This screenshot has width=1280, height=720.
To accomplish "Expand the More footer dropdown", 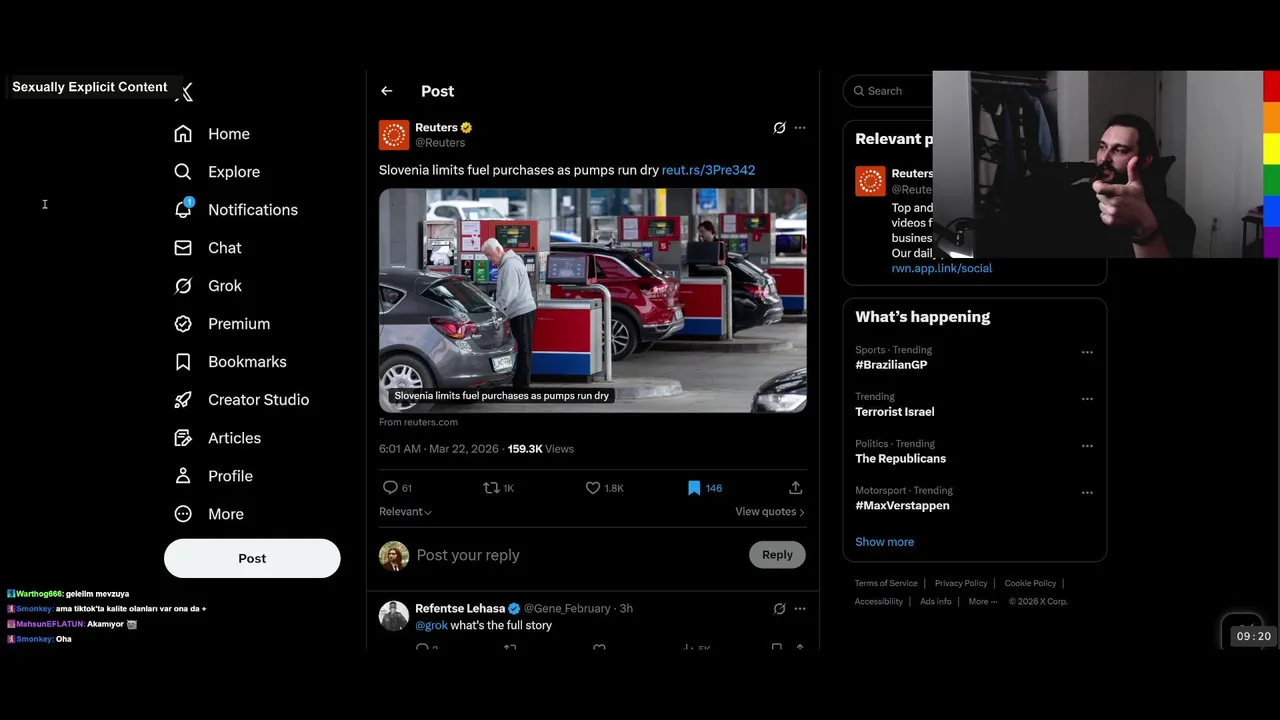I will [981, 602].
